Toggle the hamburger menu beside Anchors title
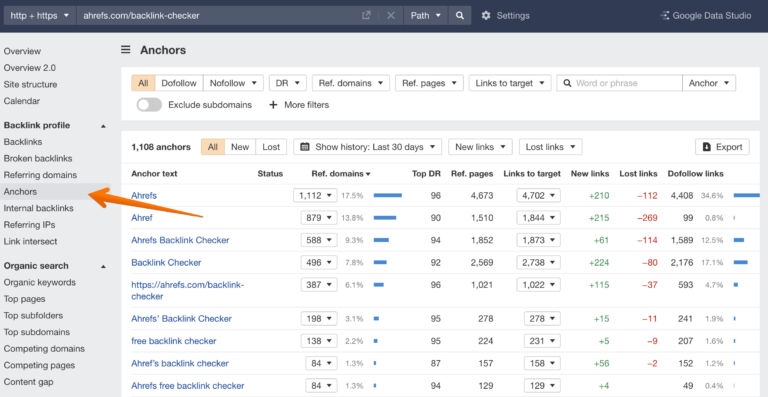This screenshot has width=768, height=397. pos(126,49)
